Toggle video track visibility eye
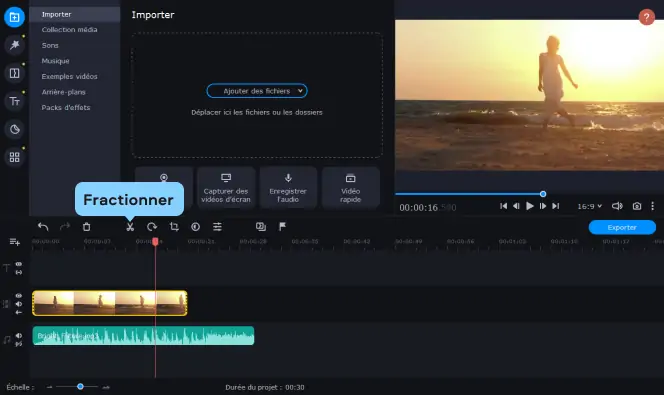664x395 pixels. point(19,296)
